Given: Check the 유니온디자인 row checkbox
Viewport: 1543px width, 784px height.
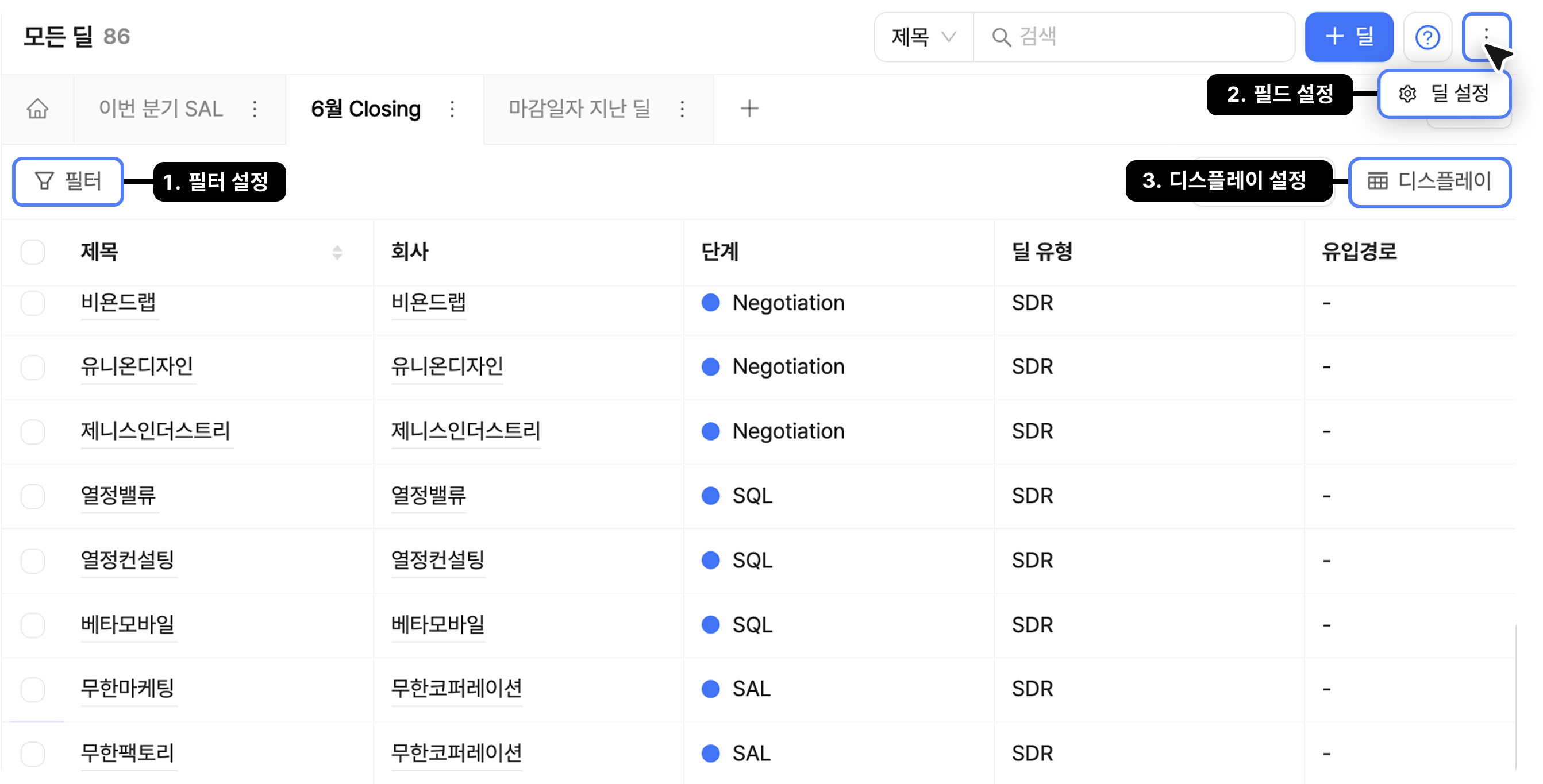Looking at the screenshot, I should 33,367.
